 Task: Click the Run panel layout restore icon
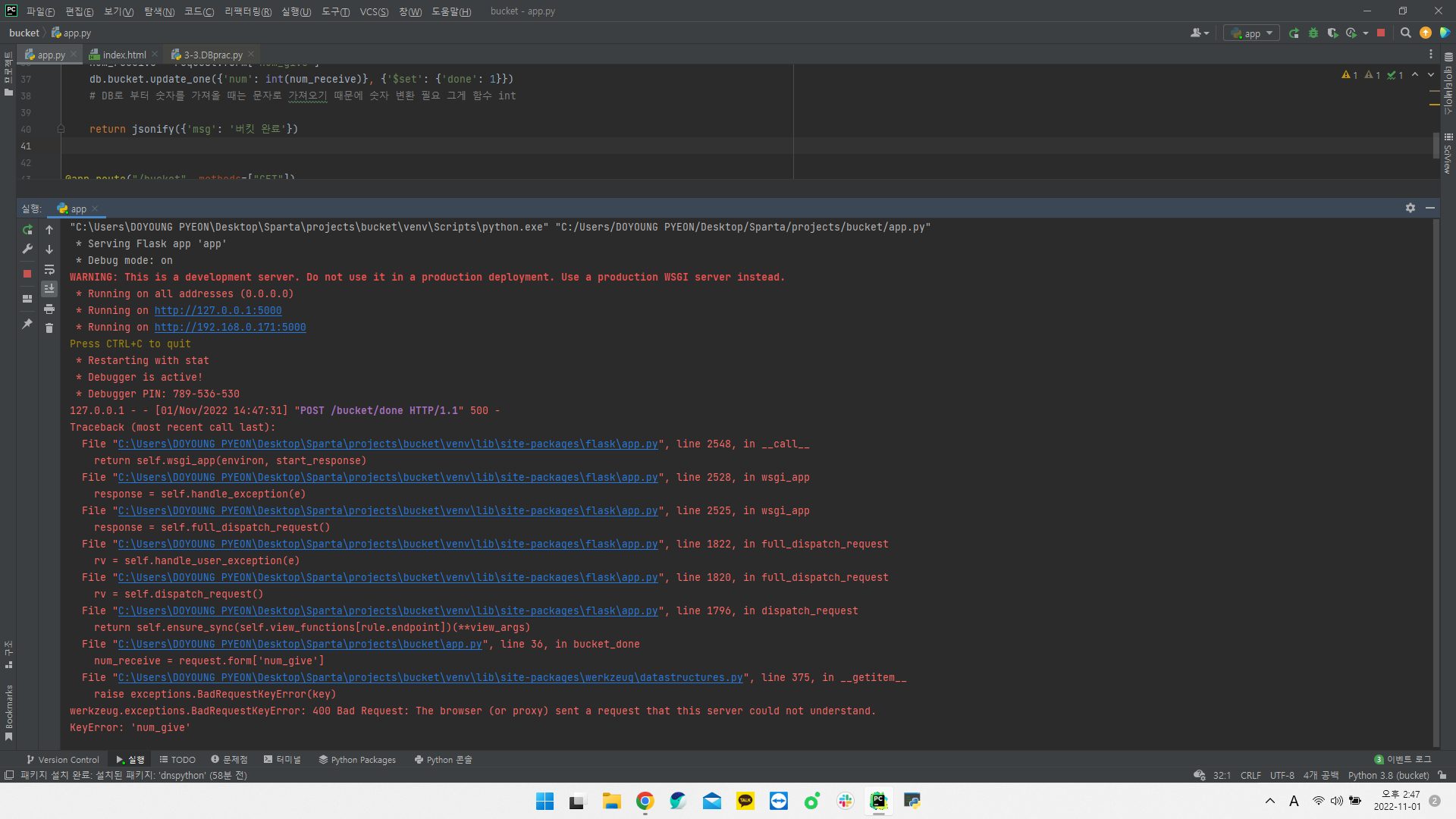27,299
